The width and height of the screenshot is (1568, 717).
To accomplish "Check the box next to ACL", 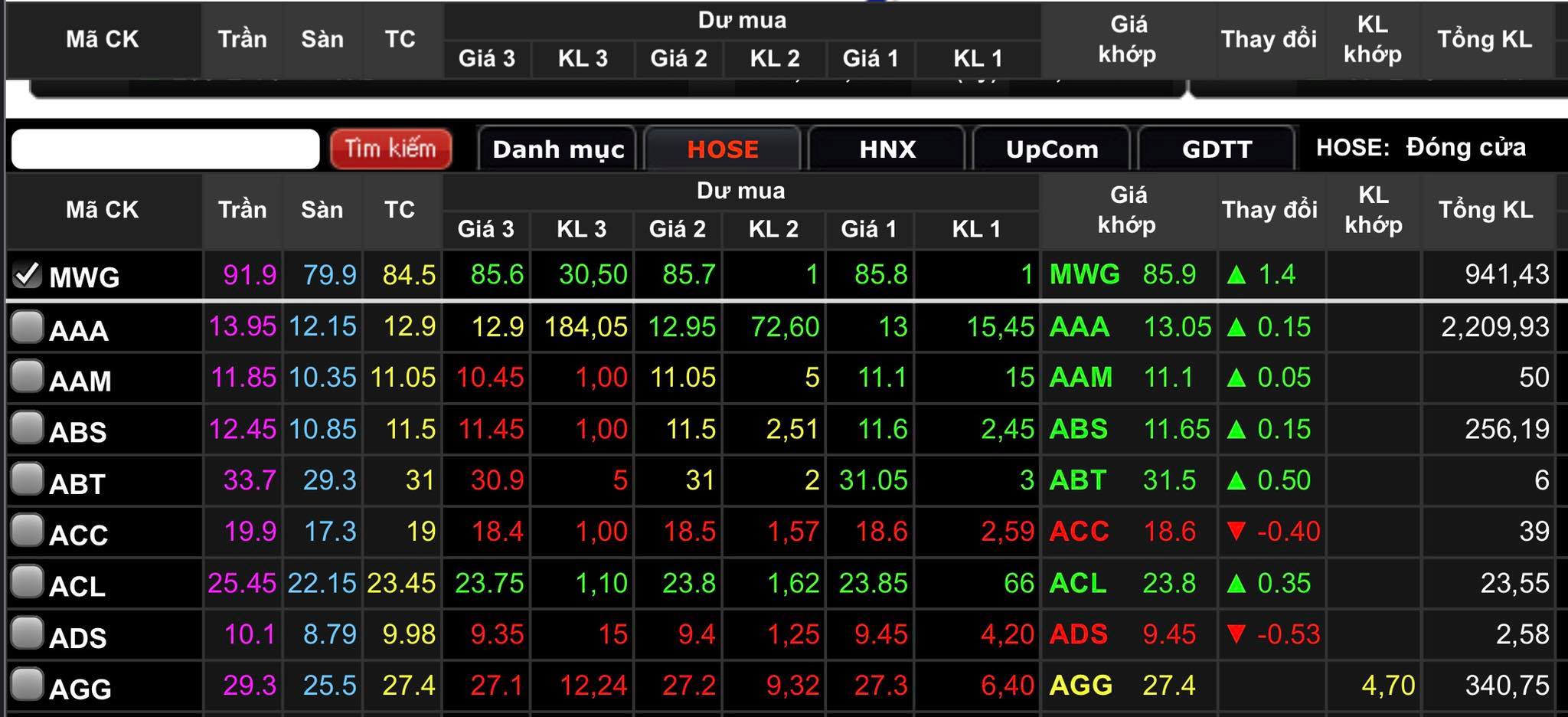I will click(27, 581).
